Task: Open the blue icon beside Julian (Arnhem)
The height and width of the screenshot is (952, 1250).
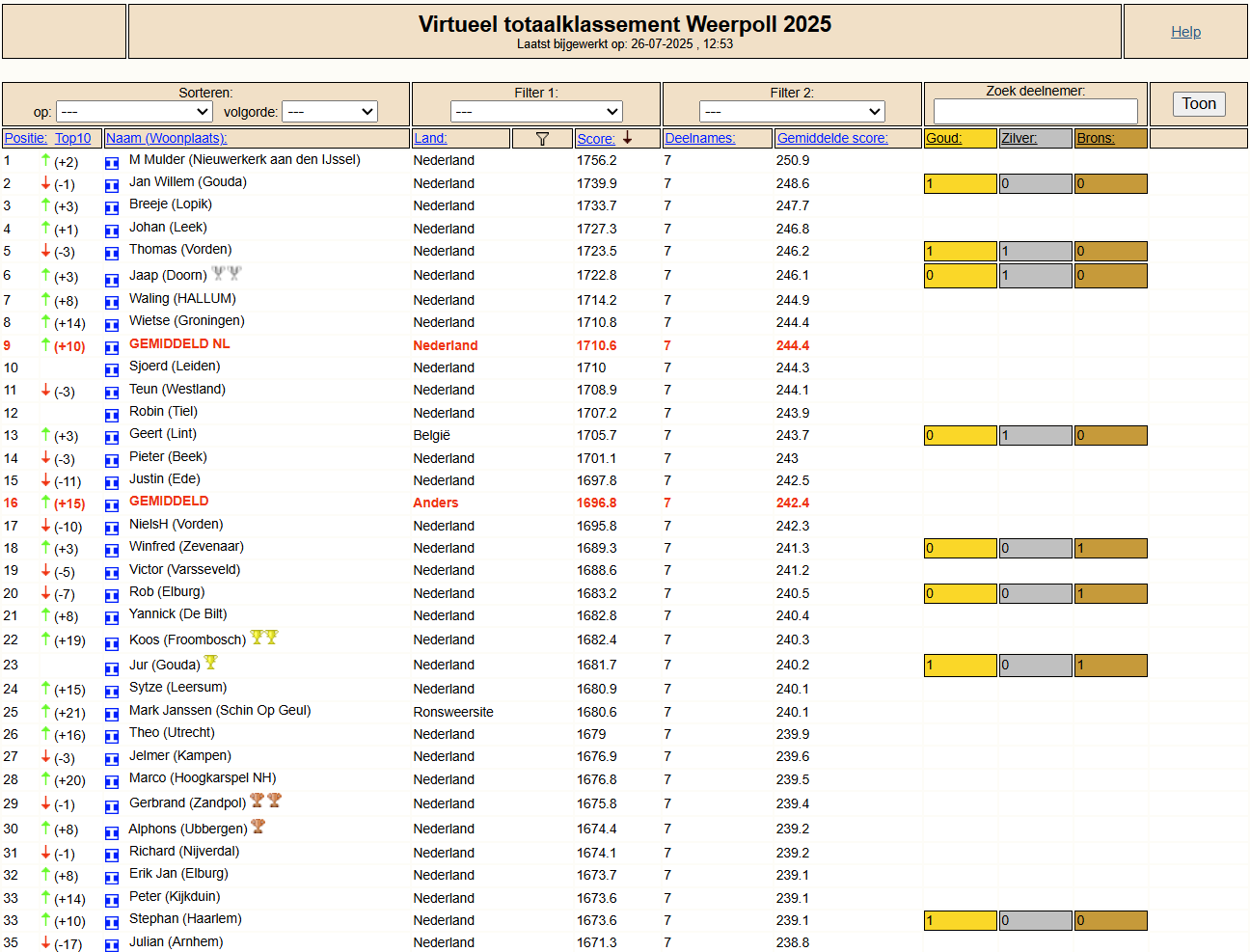Action: pos(112,944)
